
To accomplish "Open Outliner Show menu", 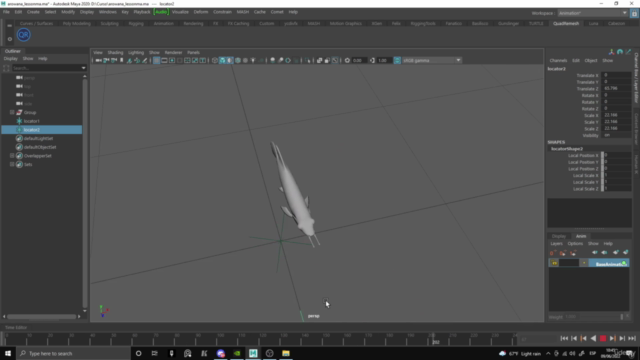I will [28, 59].
